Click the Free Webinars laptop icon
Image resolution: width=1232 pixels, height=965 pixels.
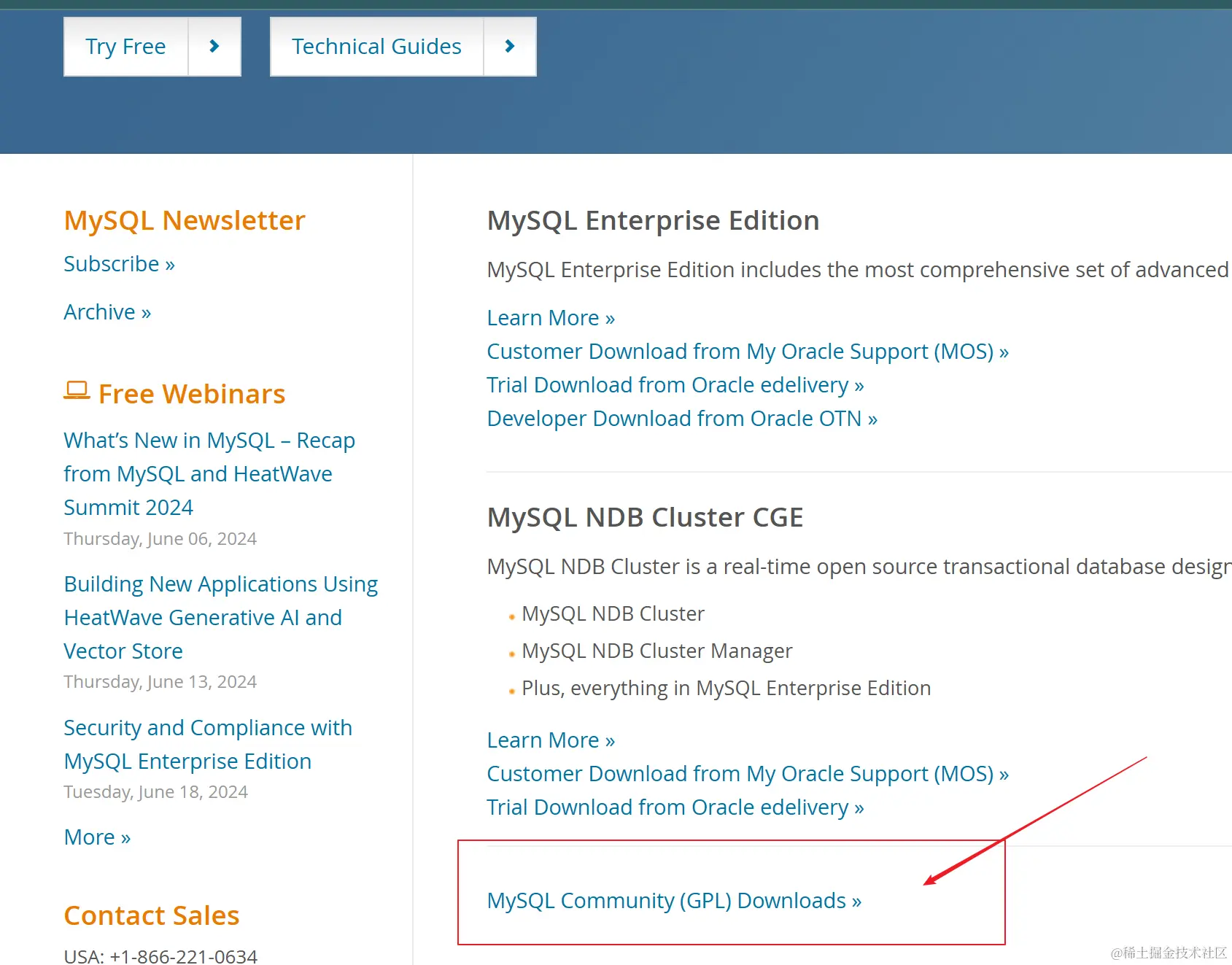click(77, 392)
